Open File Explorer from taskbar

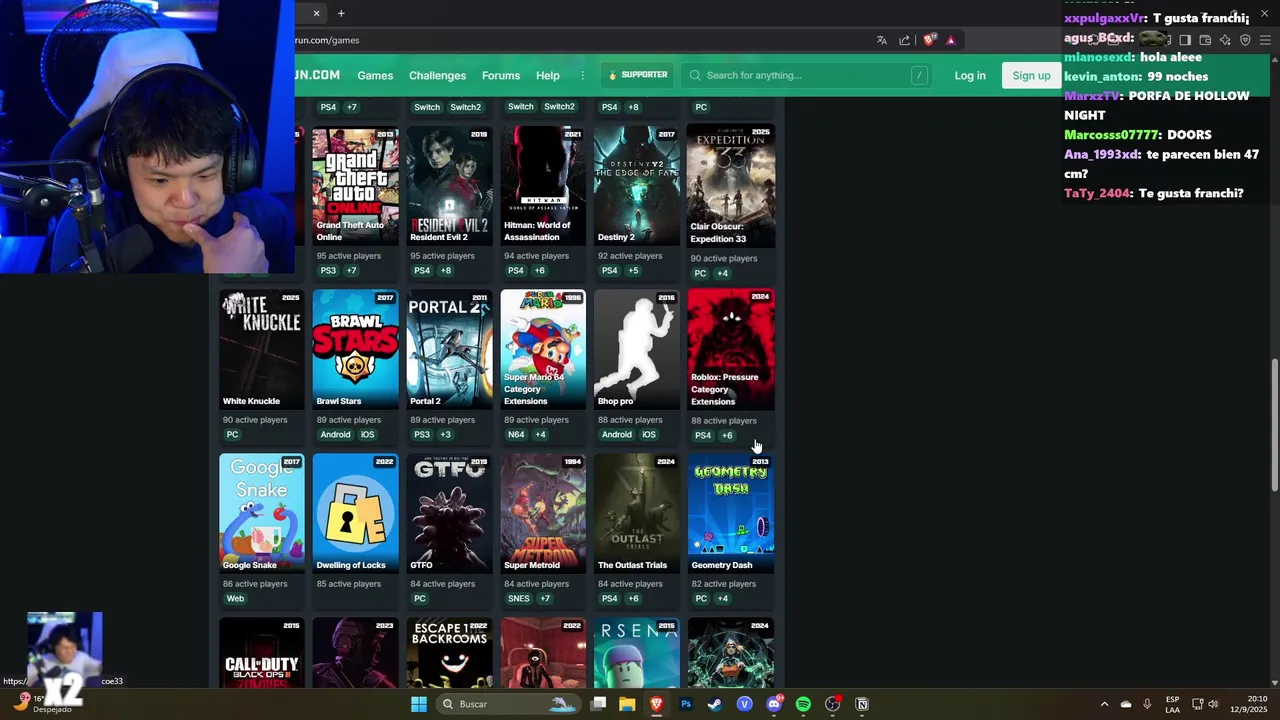627,704
